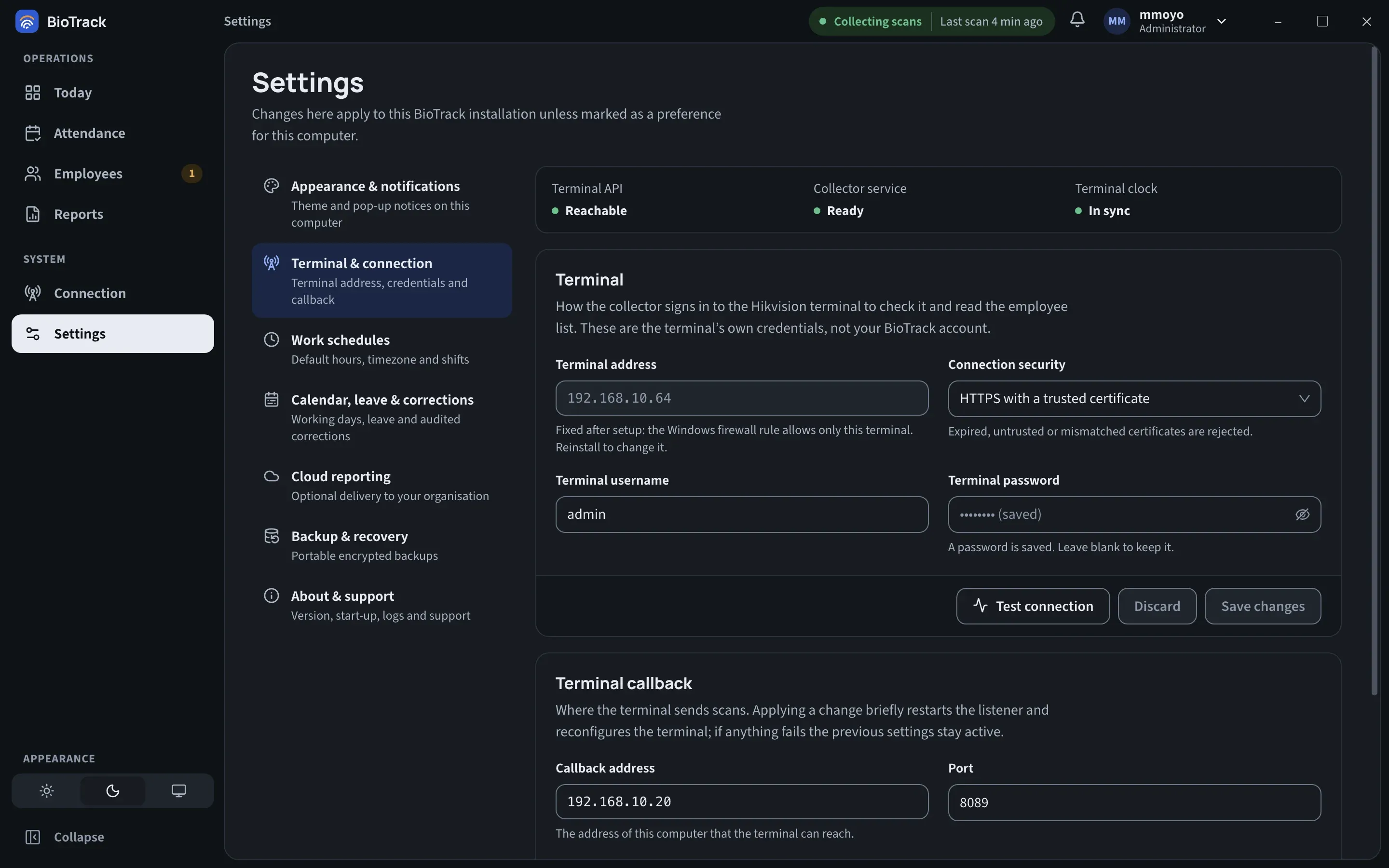1389x868 pixels.
Task: Click the settings panel vertical scrollbar
Action: (1374, 371)
